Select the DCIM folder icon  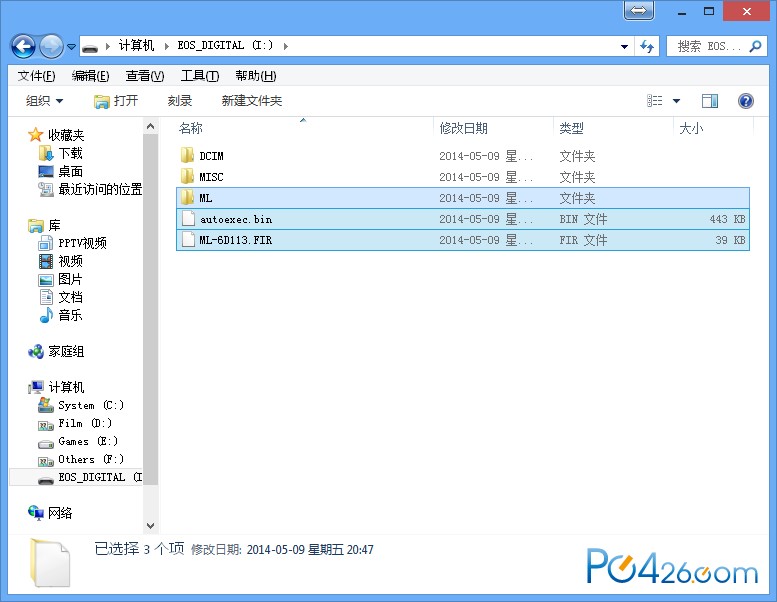click(187, 155)
